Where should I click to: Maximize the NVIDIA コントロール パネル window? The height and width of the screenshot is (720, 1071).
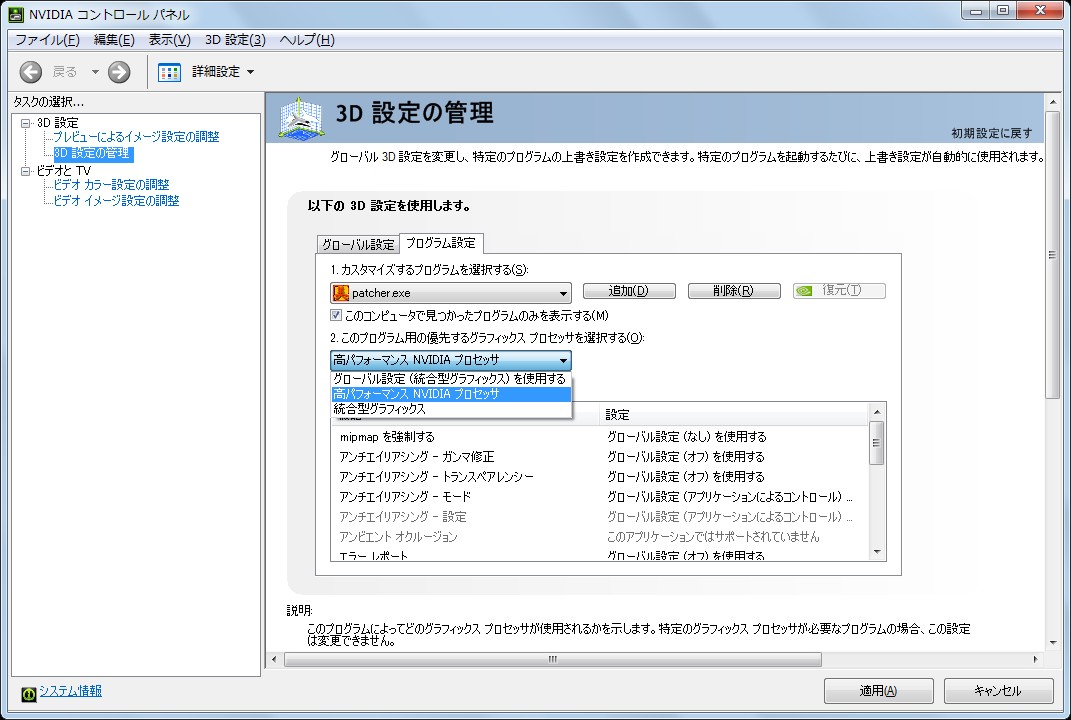click(x=1003, y=10)
